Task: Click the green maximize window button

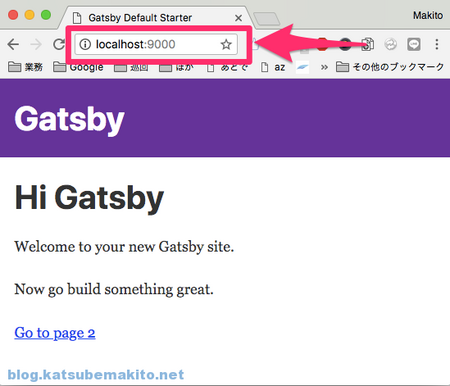Action: click(x=46, y=15)
